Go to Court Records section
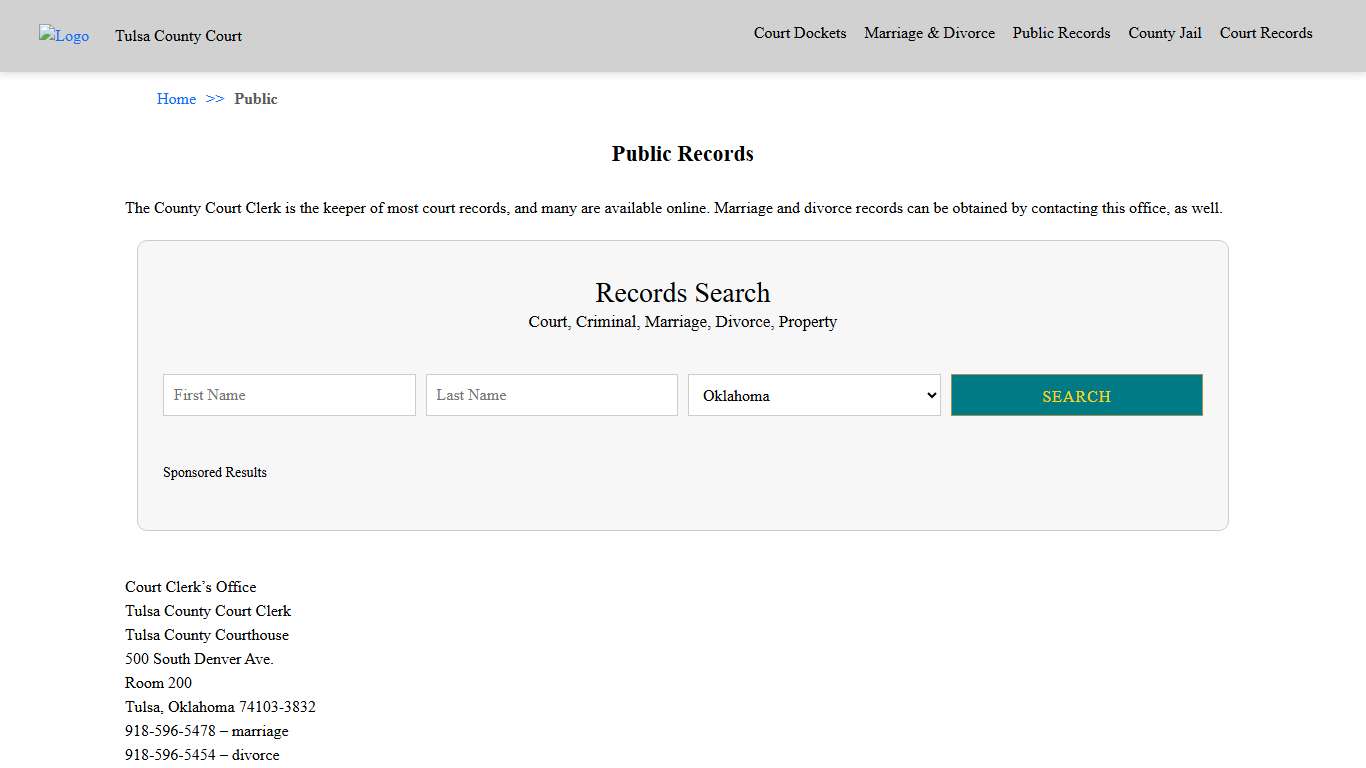 pyautogui.click(x=1265, y=33)
